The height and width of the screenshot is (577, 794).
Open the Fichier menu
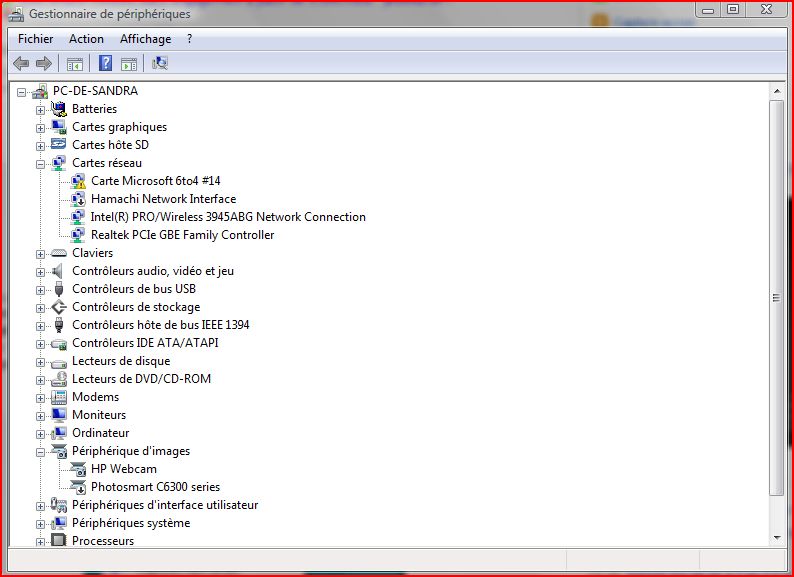(x=35, y=39)
